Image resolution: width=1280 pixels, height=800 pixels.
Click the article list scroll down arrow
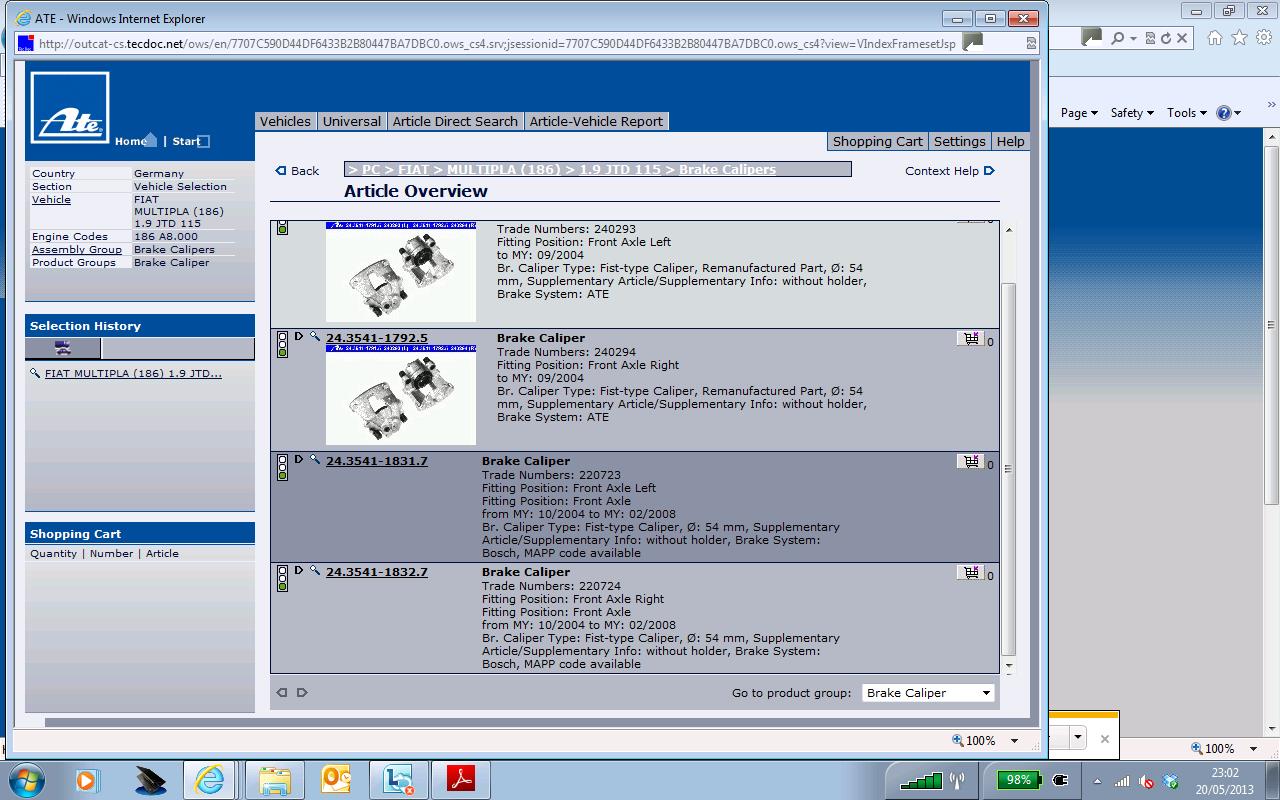click(x=1009, y=666)
